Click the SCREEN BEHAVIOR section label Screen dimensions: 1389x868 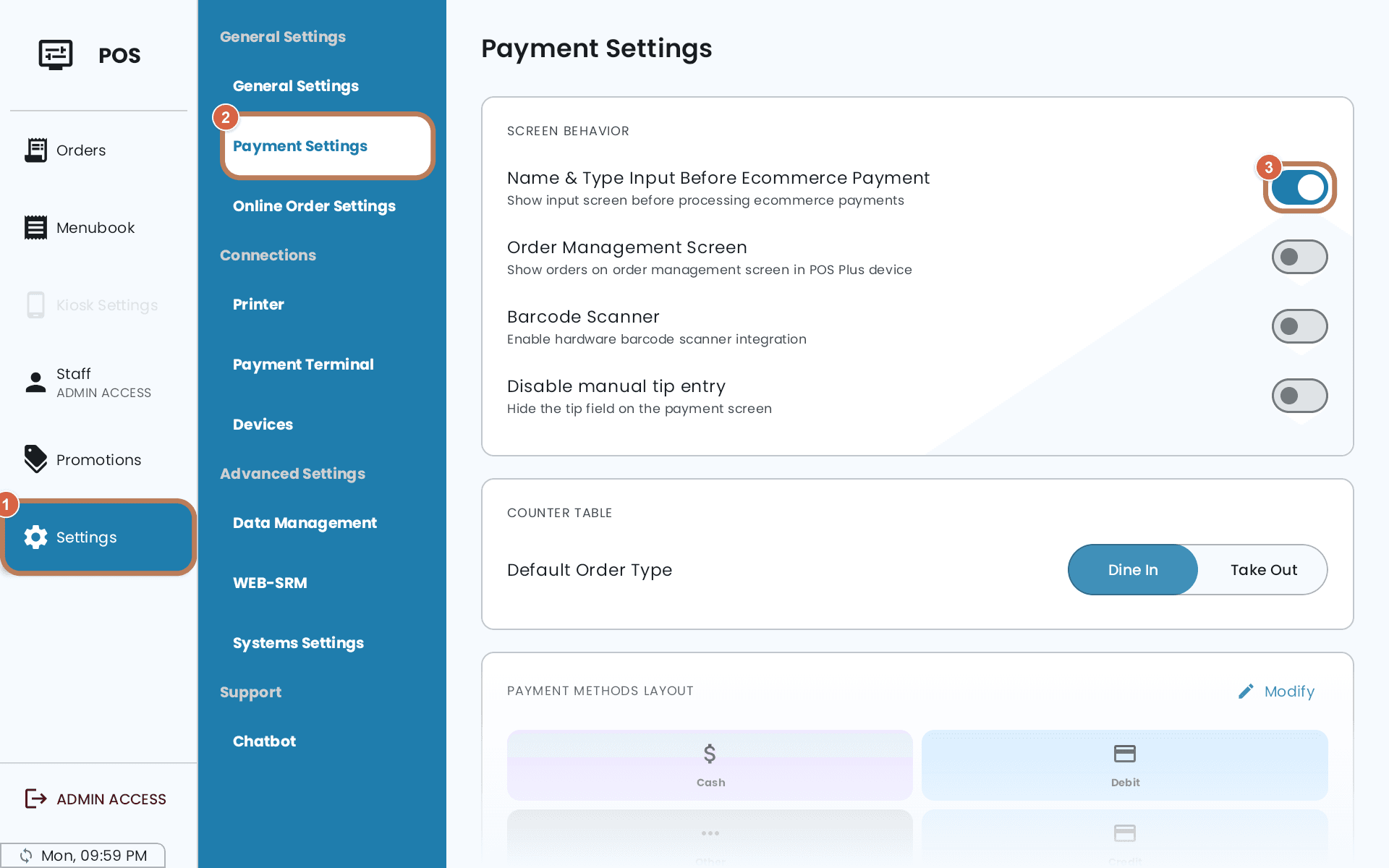[x=568, y=131]
